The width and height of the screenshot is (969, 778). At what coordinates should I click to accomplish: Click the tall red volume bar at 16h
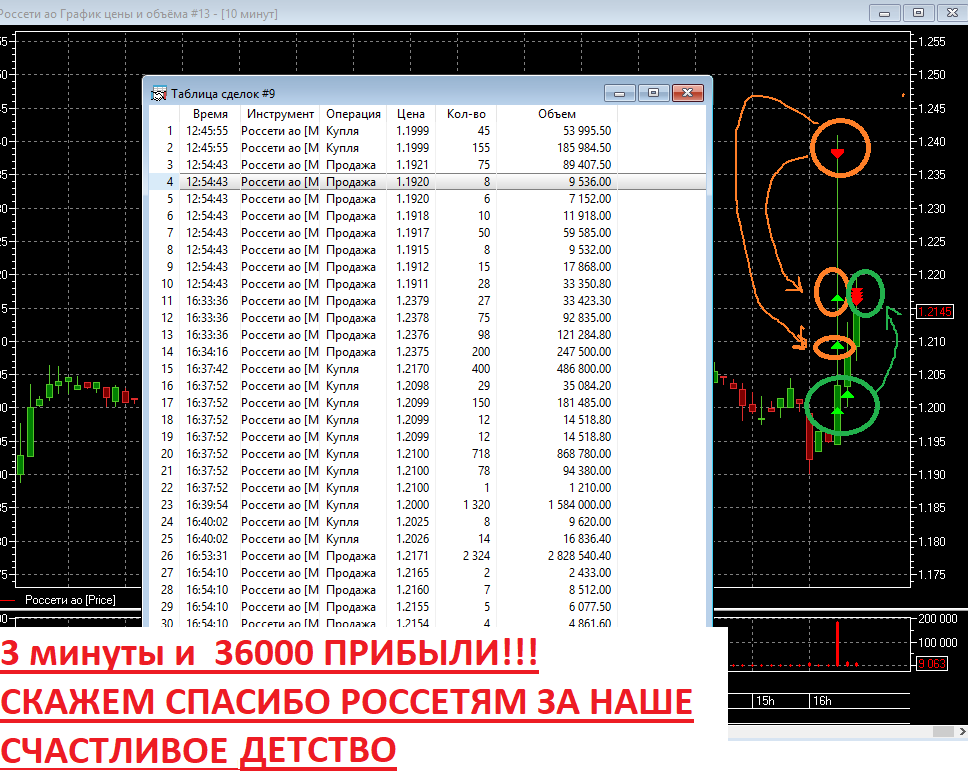point(837,643)
